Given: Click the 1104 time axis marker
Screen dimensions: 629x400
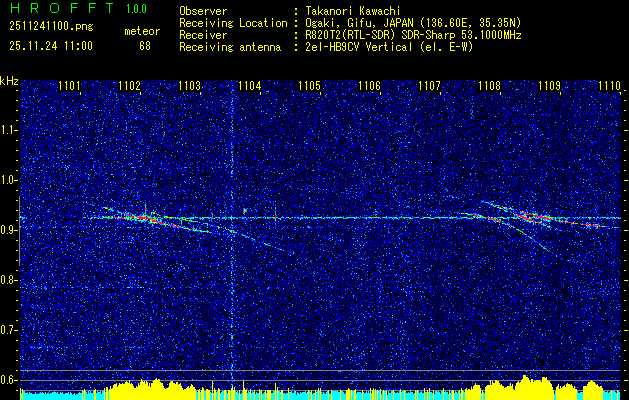Looking at the screenshot, I should tap(250, 85).
